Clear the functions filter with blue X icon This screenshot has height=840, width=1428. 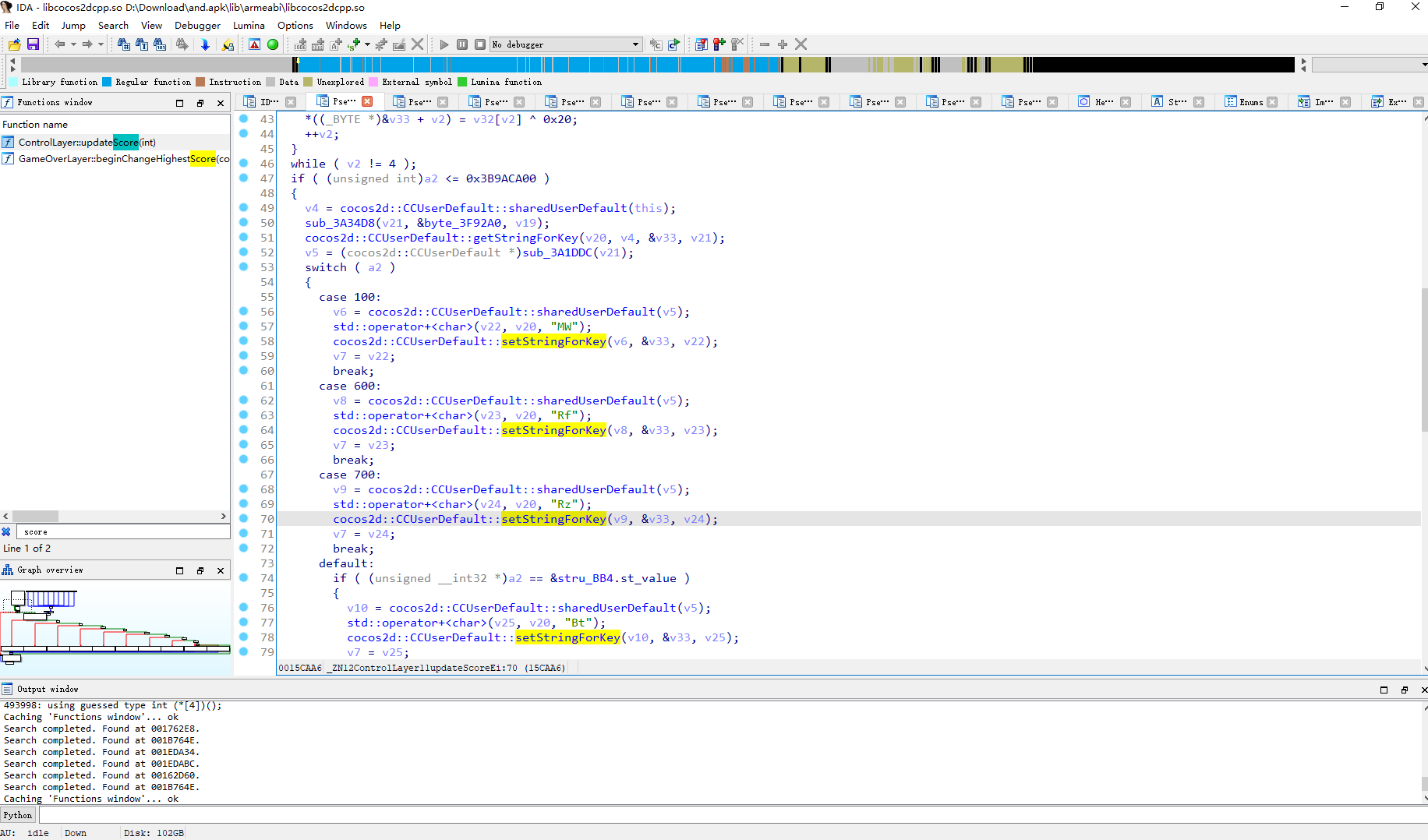tap(6, 531)
